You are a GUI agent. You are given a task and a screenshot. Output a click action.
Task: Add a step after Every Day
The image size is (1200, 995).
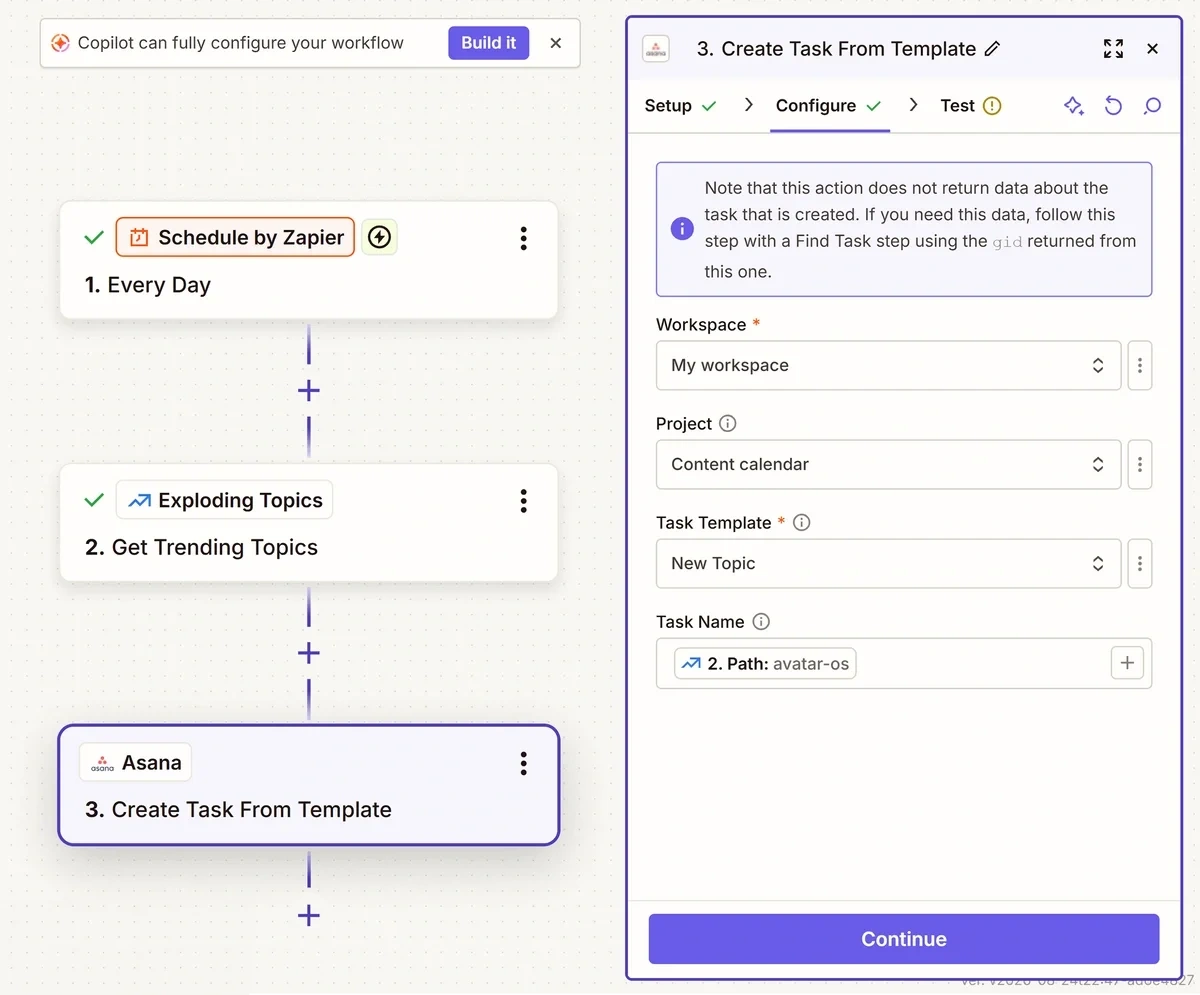point(308,391)
